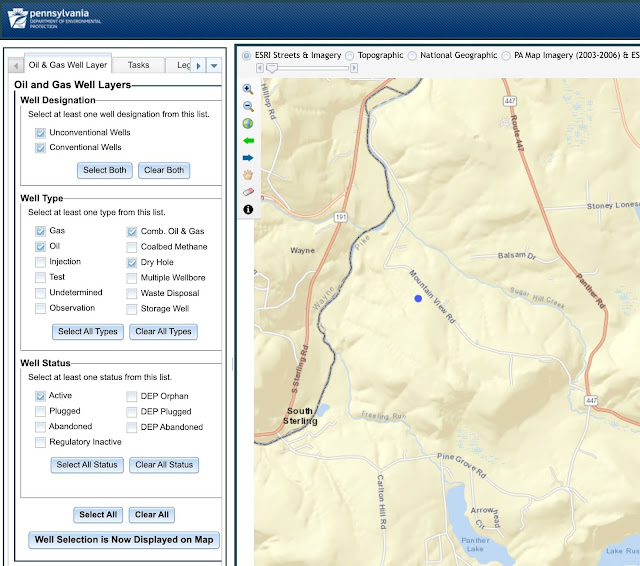Select ESRI Streets & Imagery basemap
The height and width of the screenshot is (566, 640).
pyautogui.click(x=247, y=56)
